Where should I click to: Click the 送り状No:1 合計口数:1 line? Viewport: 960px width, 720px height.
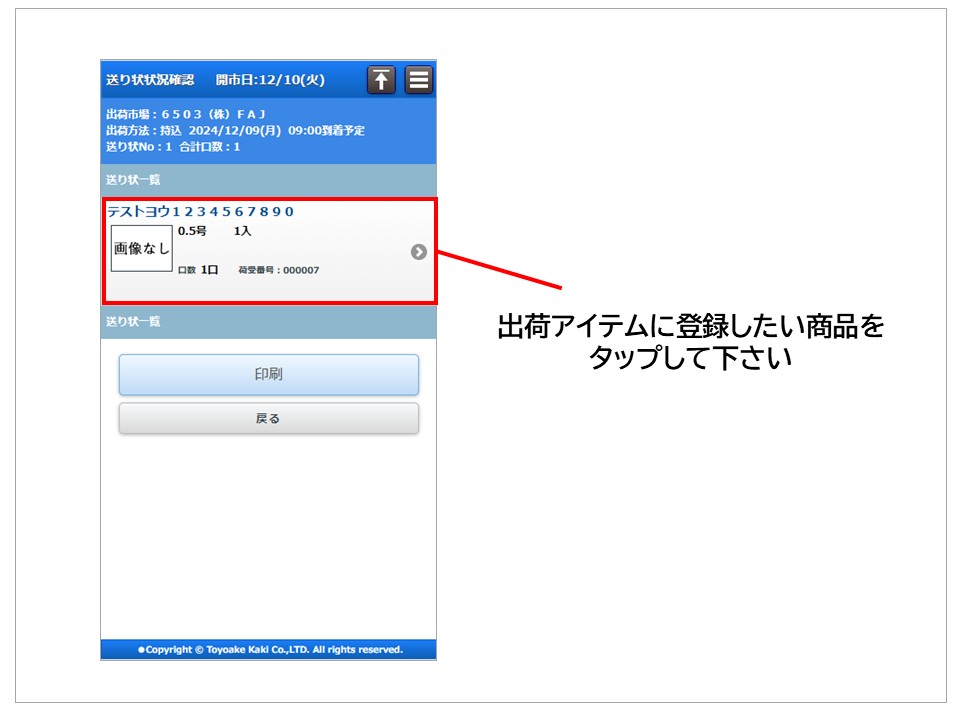(x=173, y=146)
